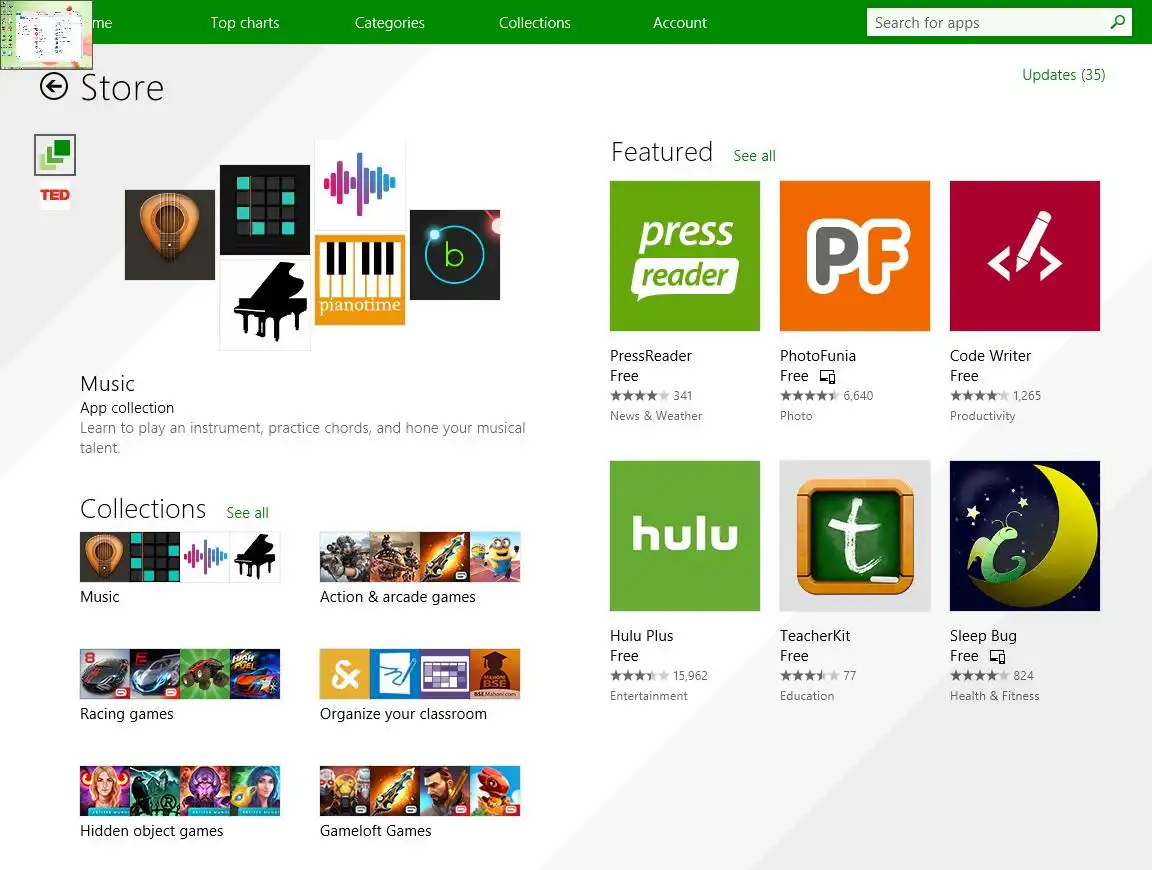Click the Gameloft Games label
This screenshot has width=1152, height=870.
click(x=375, y=831)
